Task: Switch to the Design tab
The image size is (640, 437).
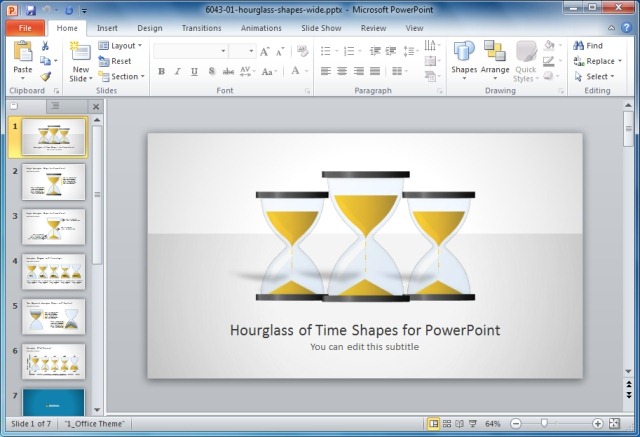Action: (150, 28)
